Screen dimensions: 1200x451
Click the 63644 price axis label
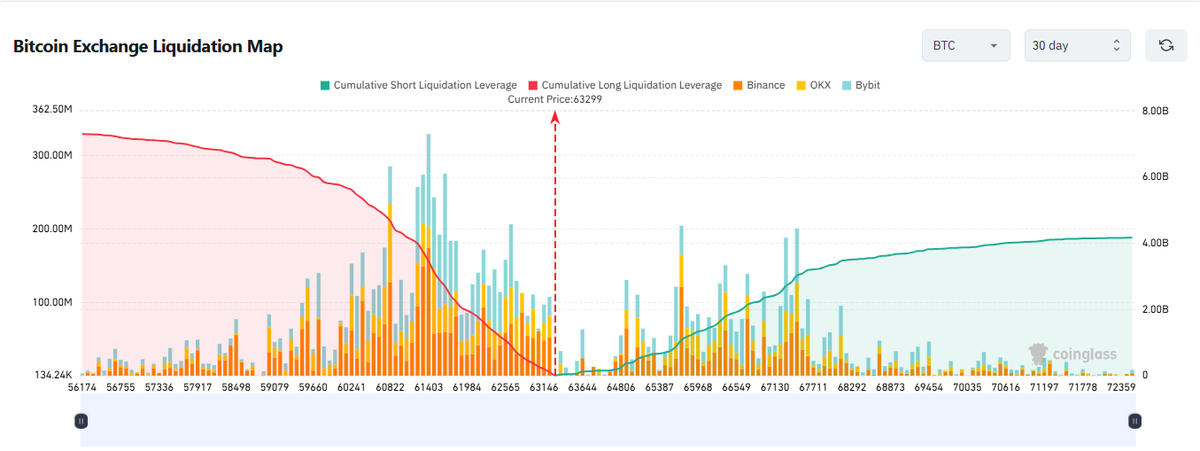(582, 387)
